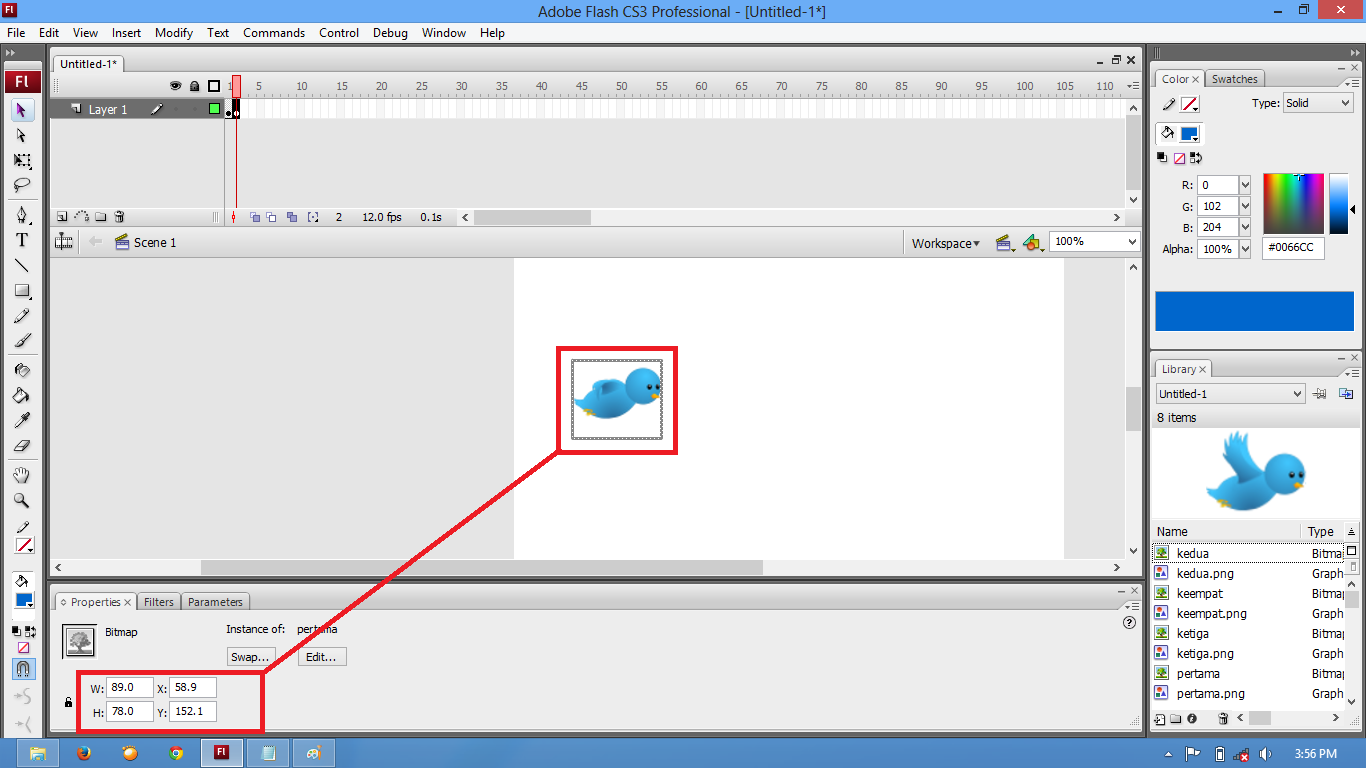Click the Properties panel help icon

(x=1130, y=622)
